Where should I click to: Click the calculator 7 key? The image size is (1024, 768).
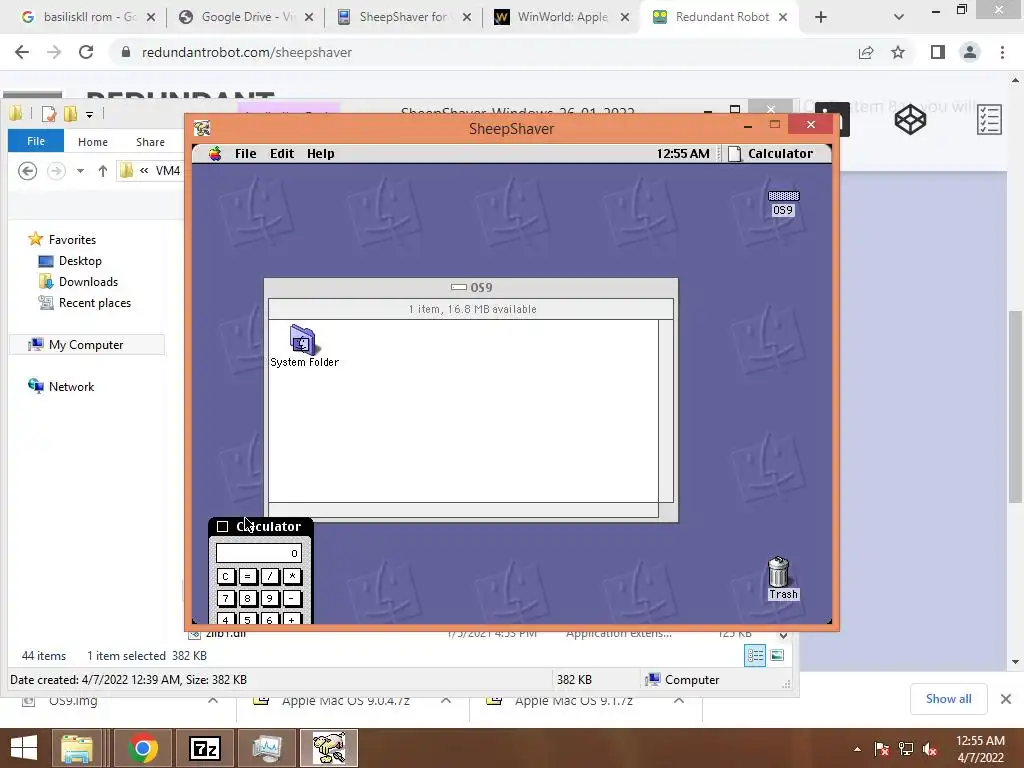226,598
